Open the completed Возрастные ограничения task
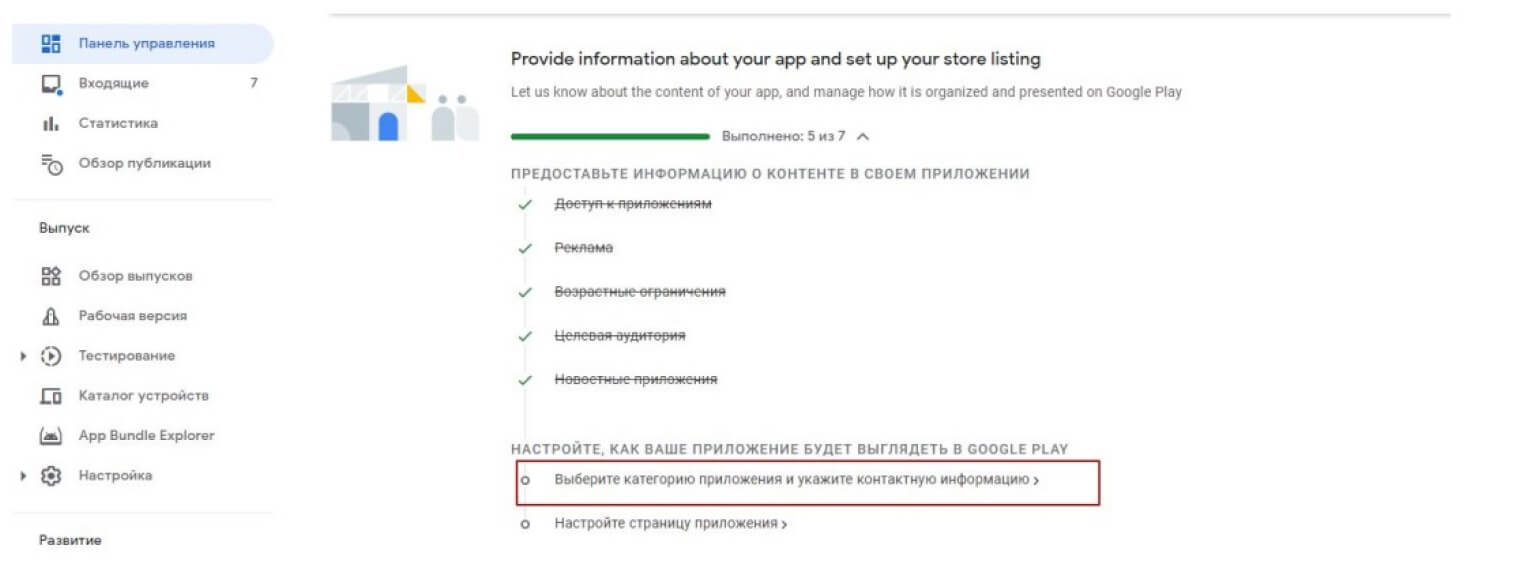The width and height of the screenshot is (1520, 564). tap(640, 292)
